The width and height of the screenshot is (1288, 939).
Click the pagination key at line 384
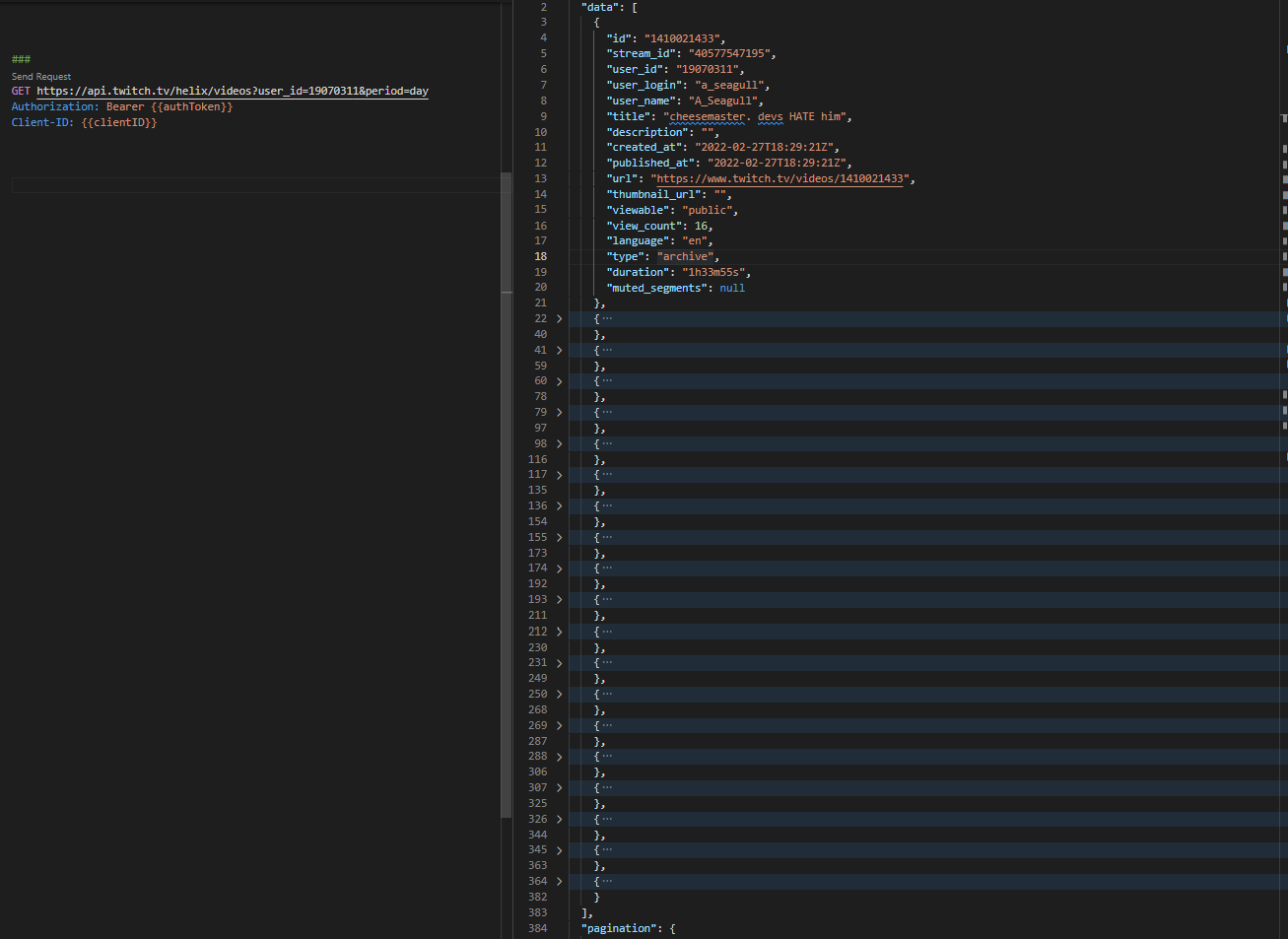[619, 927]
